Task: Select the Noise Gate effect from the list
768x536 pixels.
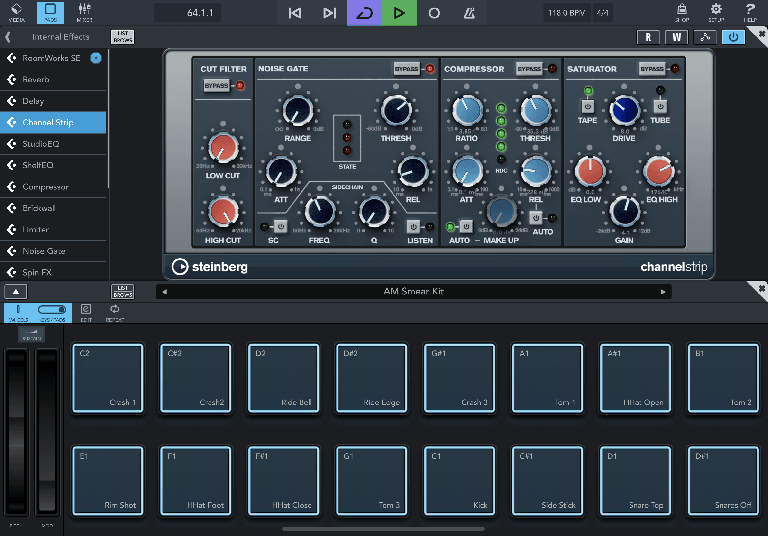Action: [44, 251]
